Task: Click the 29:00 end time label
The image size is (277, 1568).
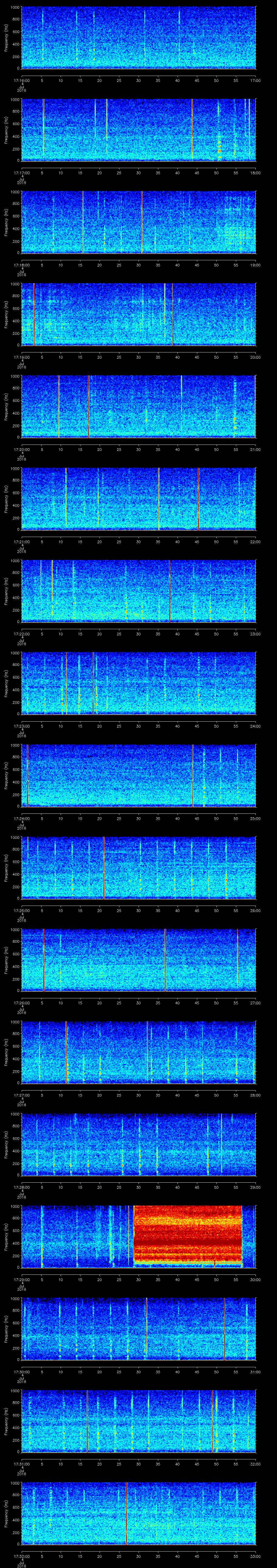Action: tap(255, 1187)
